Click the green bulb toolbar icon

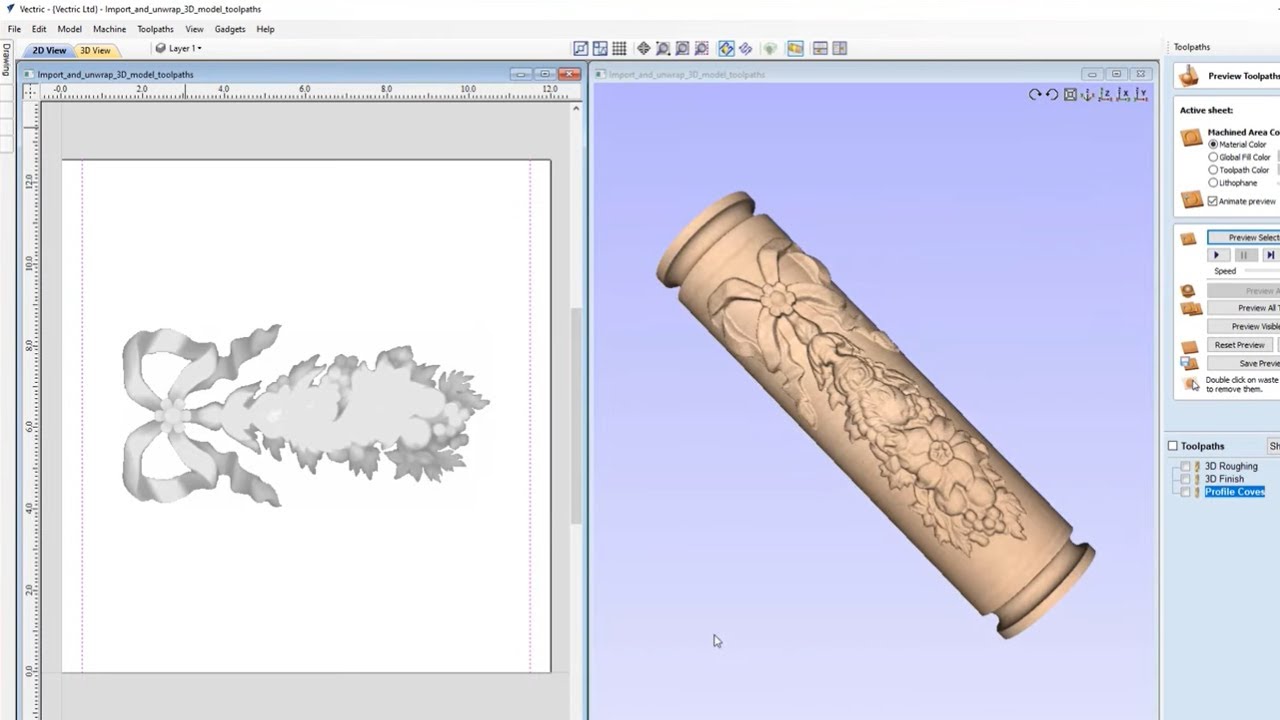click(770, 48)
